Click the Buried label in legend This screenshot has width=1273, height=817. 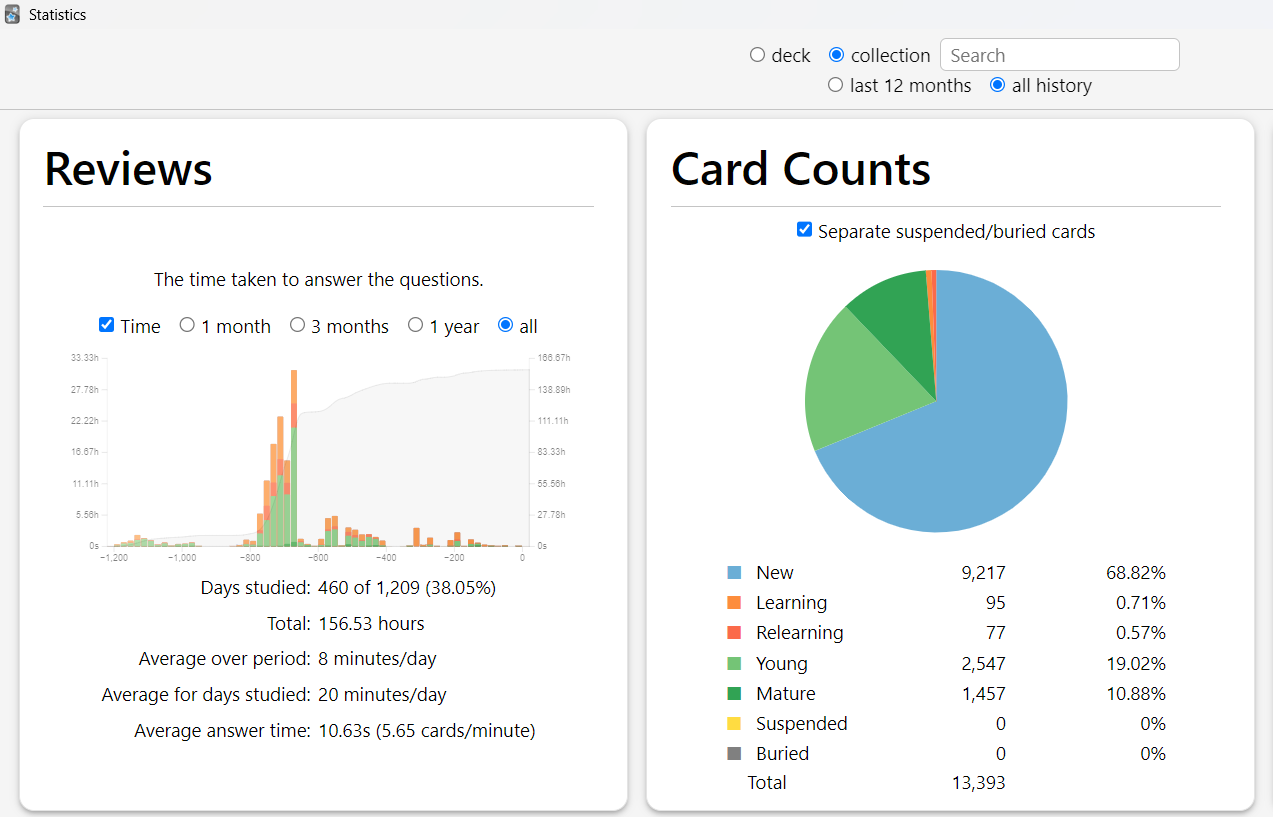782,753
